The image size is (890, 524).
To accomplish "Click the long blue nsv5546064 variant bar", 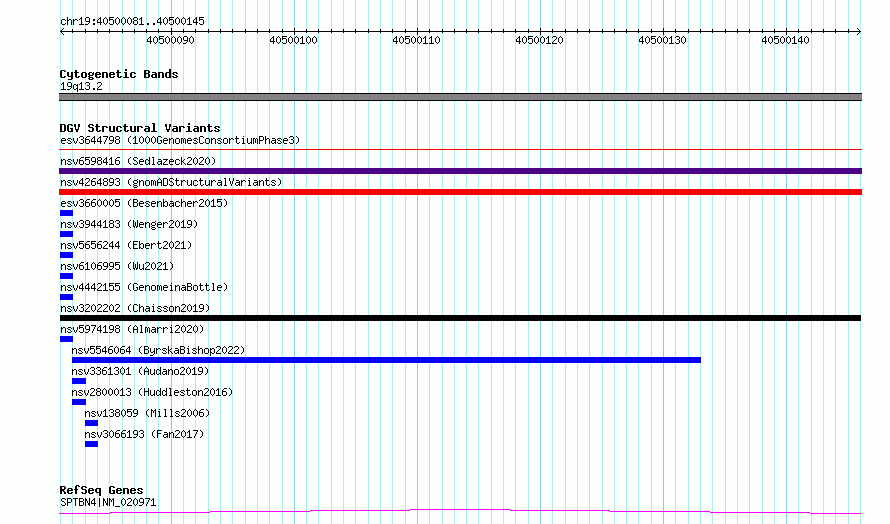I will point(387,360).
